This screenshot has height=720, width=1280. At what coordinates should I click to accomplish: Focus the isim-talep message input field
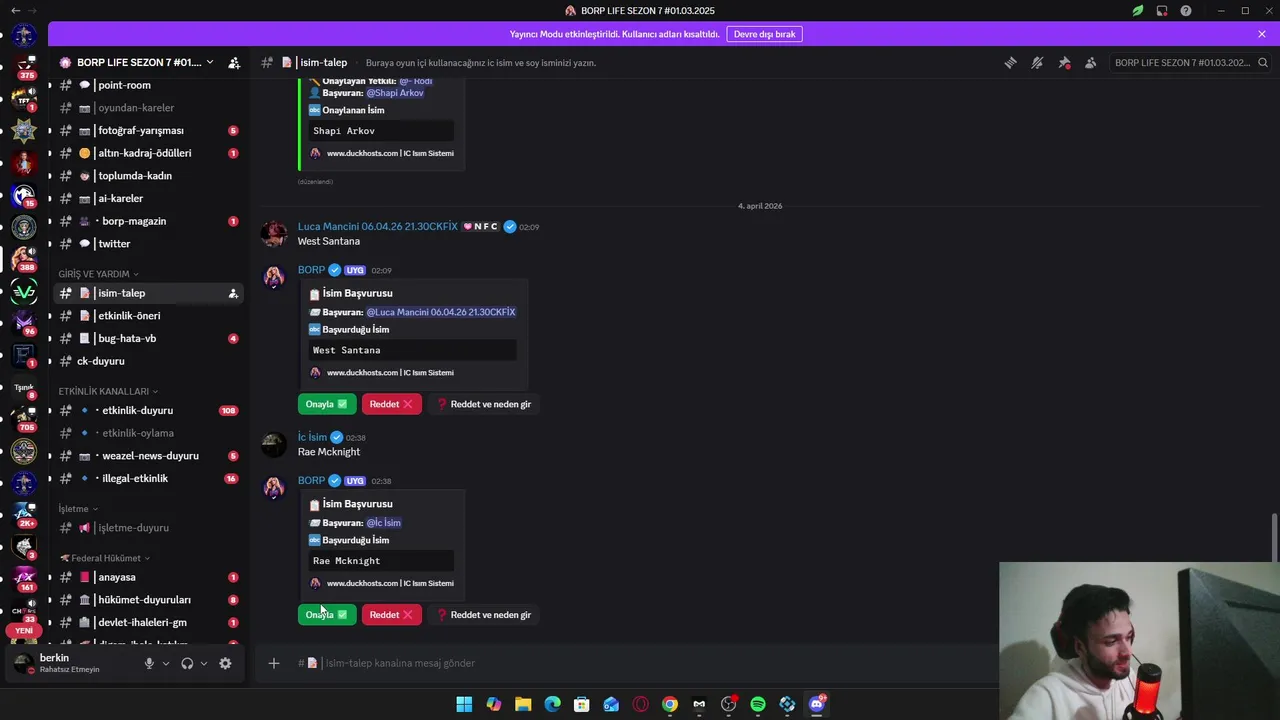(x=640, y=663)
